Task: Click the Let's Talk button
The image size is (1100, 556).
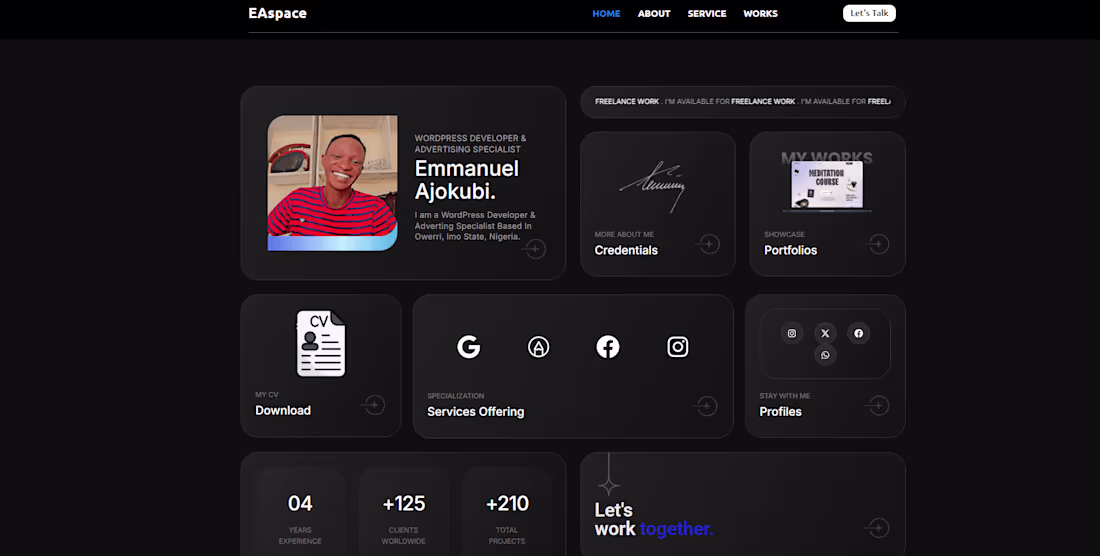Action: [869, 13]
